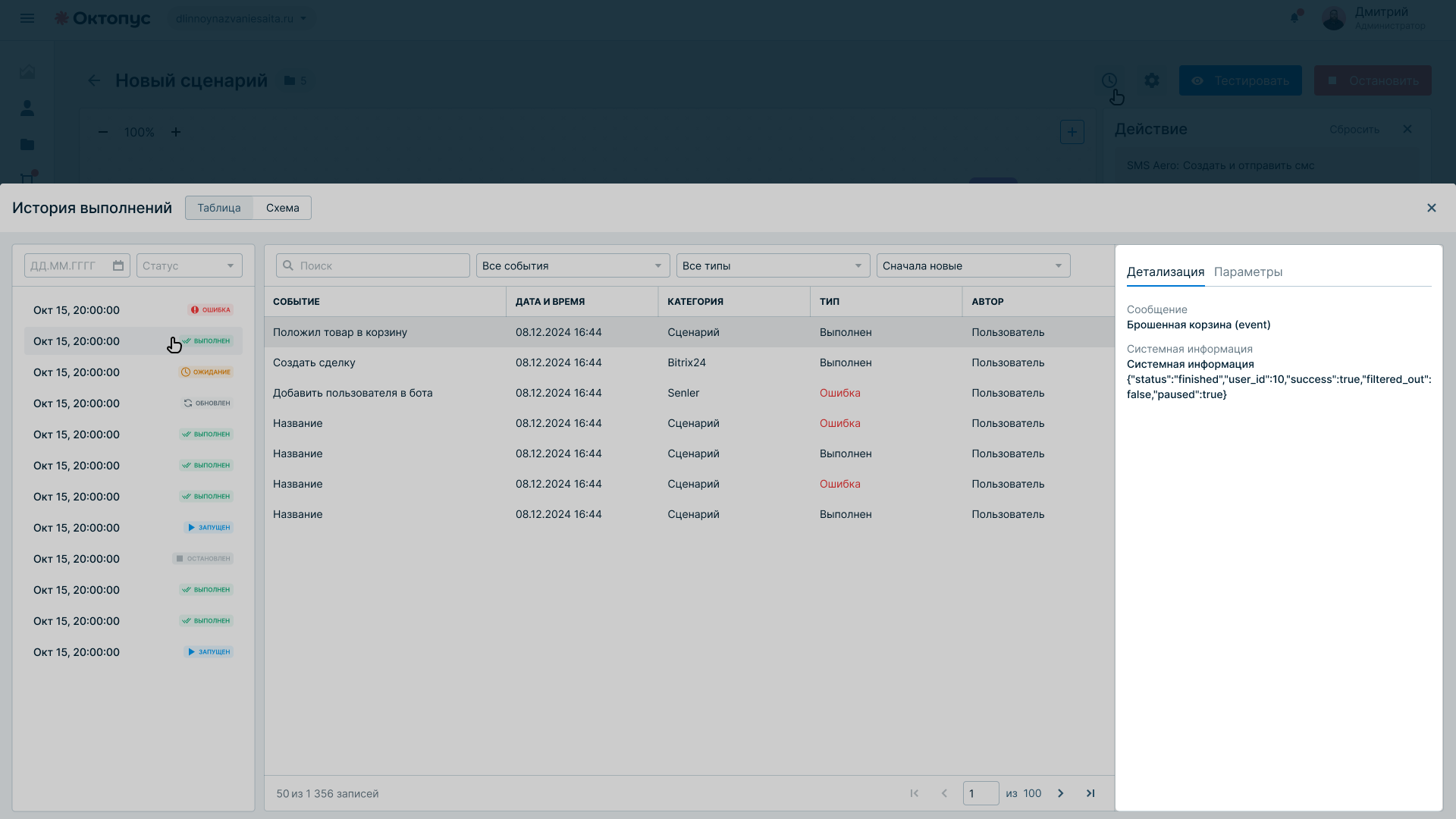Open the hamburger menu

click(x=27, y=18)
